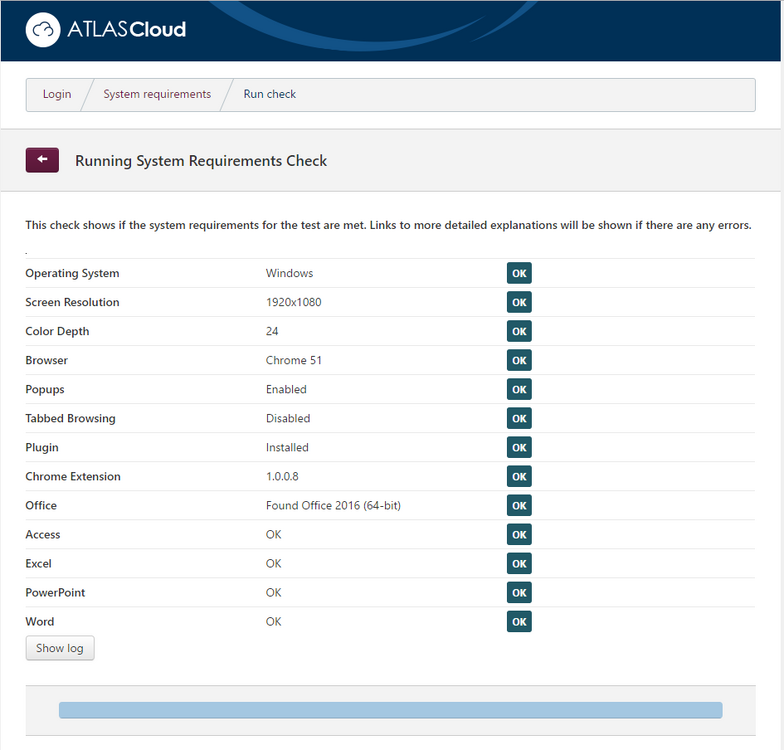Click the Show log button
This screenshot has height=750, width=784.
coord(60,648)
